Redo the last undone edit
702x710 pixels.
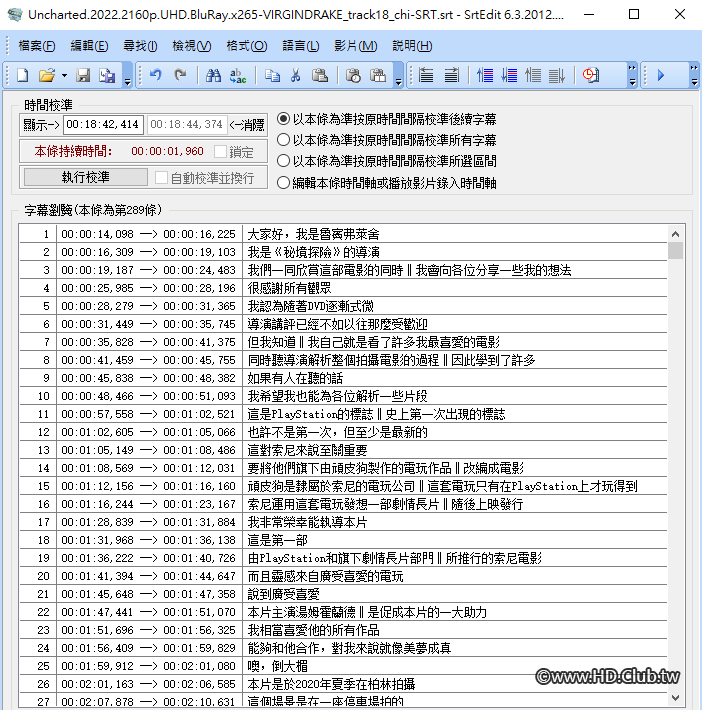[180, 75]
